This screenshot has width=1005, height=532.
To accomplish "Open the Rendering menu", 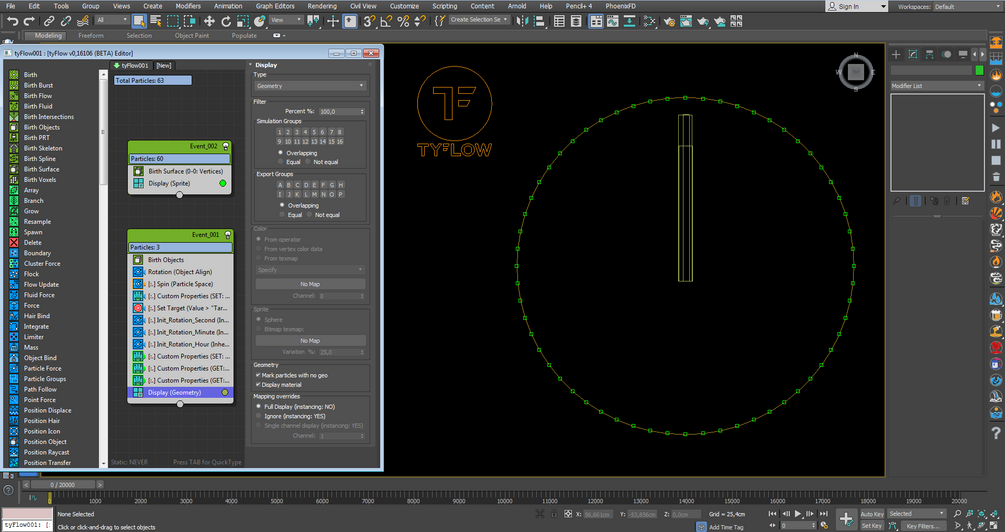I will point(322,6).
